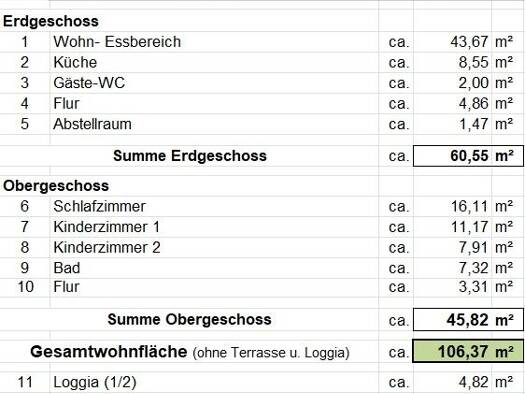This screenshot has height=394, width=525.
Task: Click the green 106,37 total cell
Action: tap(468, 351)
